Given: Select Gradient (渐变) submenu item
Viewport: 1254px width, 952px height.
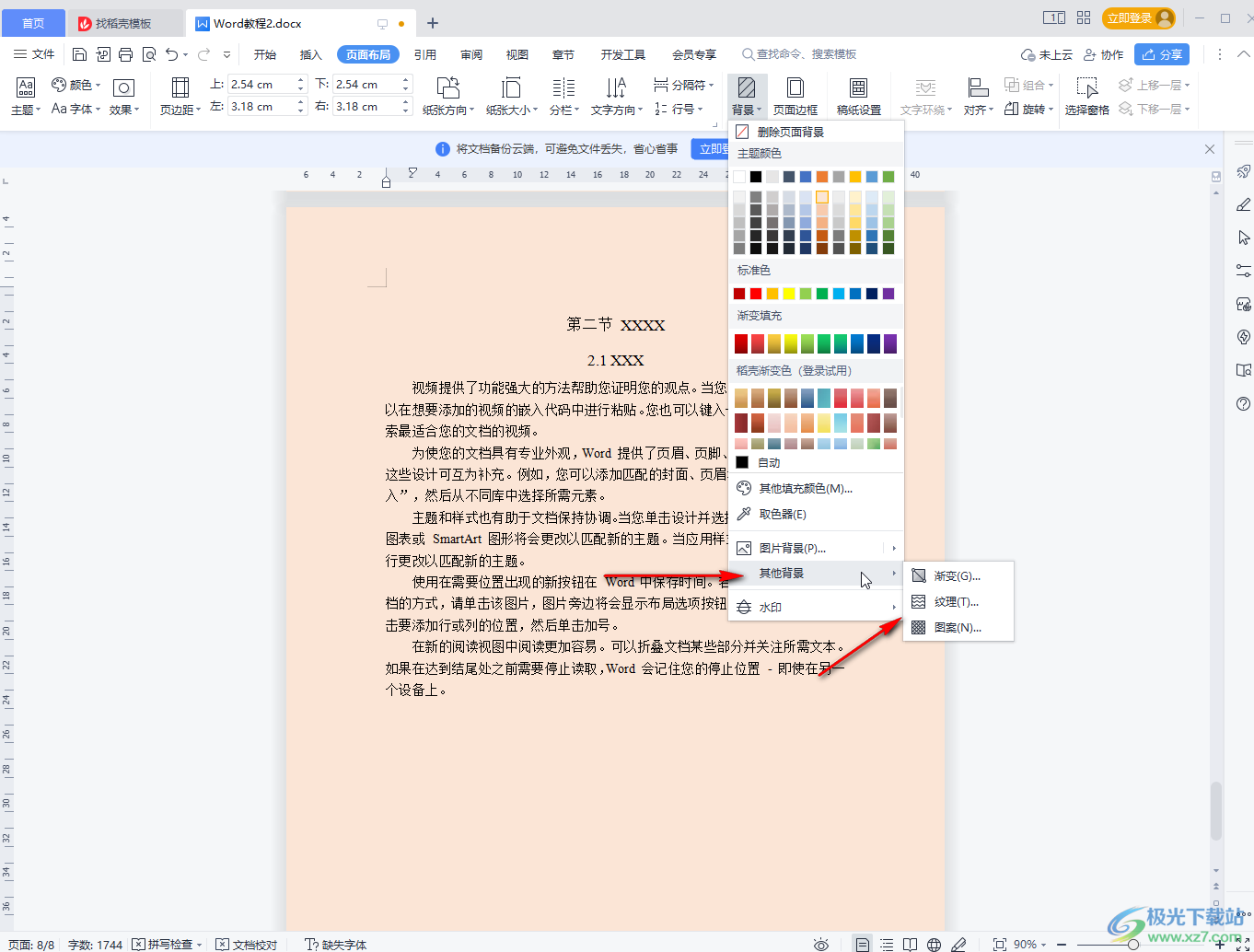Looking at the screenshot, I should tap(958, 575).
